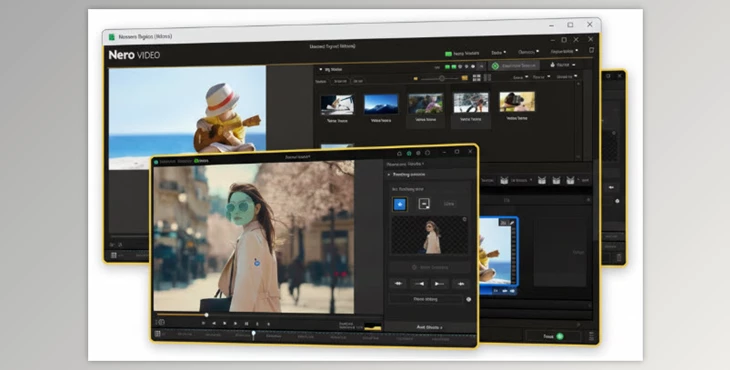Select the white-outlined rectangle tracking mode button
The image size is (730, 370).
(424, 203)
